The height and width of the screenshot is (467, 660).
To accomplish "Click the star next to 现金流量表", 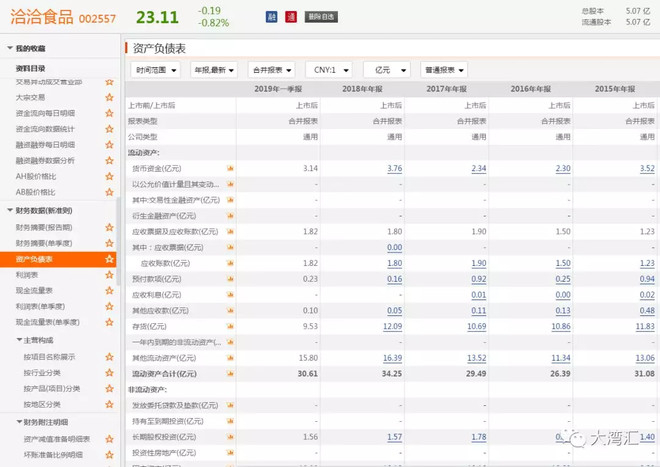I will [109, 291].
